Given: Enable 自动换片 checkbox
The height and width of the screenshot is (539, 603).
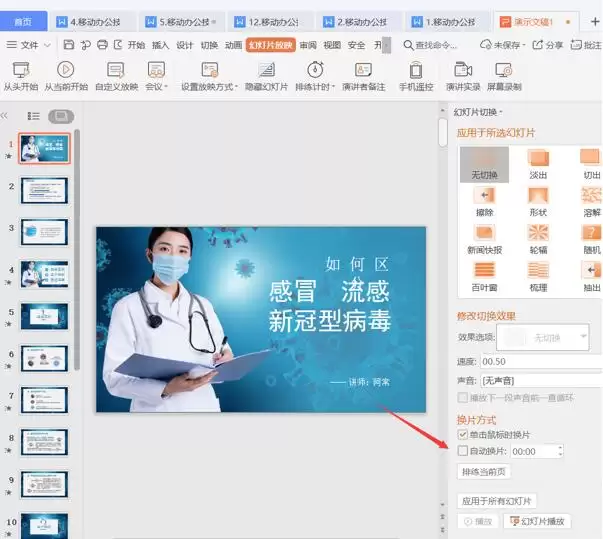Looking at the screenshot, I should coord(462,451).
